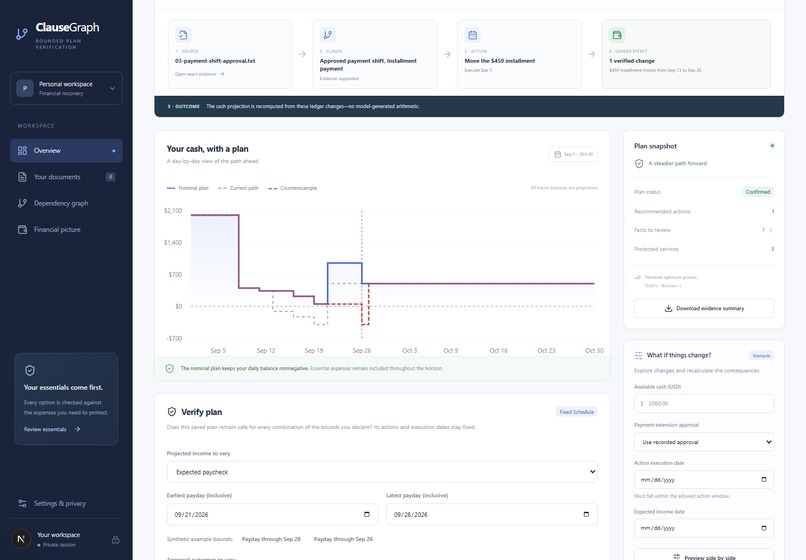The image size is (806, 560).
Task: Click the N user avatar
Action: tap(21, 539)
